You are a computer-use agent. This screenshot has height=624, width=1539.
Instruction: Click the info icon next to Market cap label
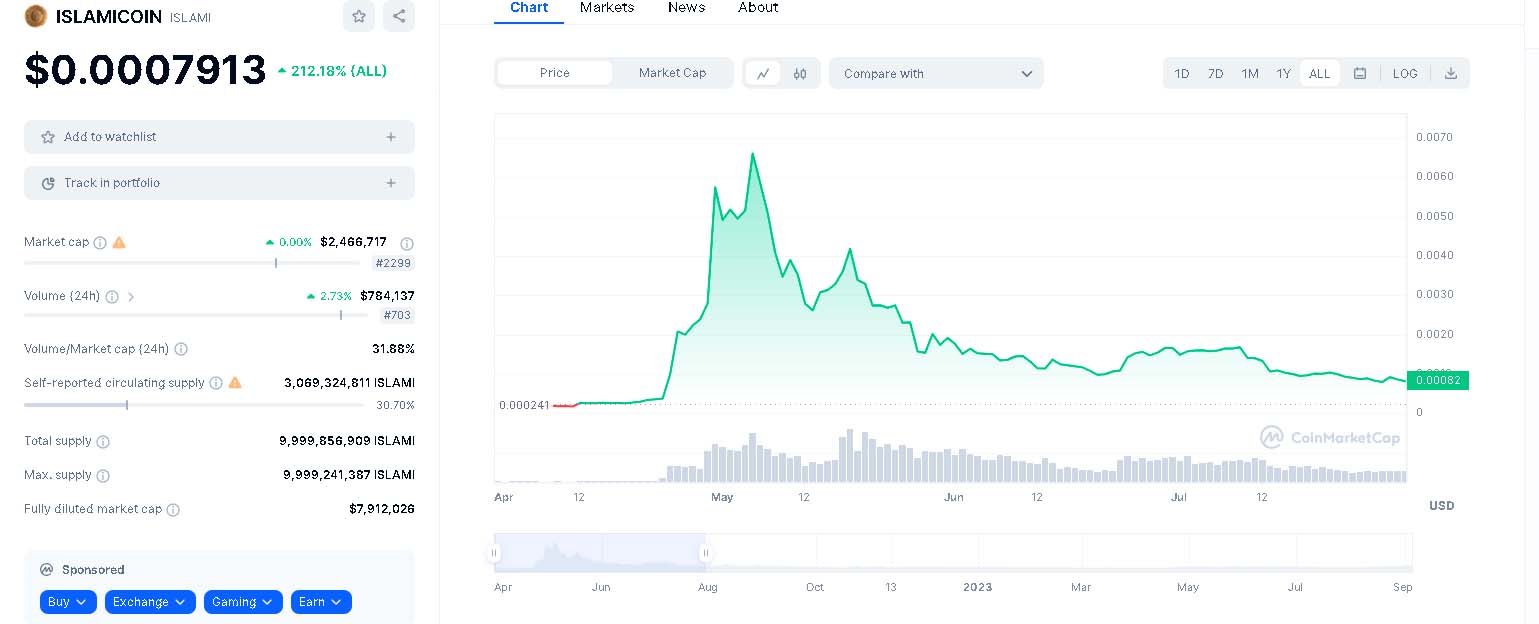[x=100, y=242]
